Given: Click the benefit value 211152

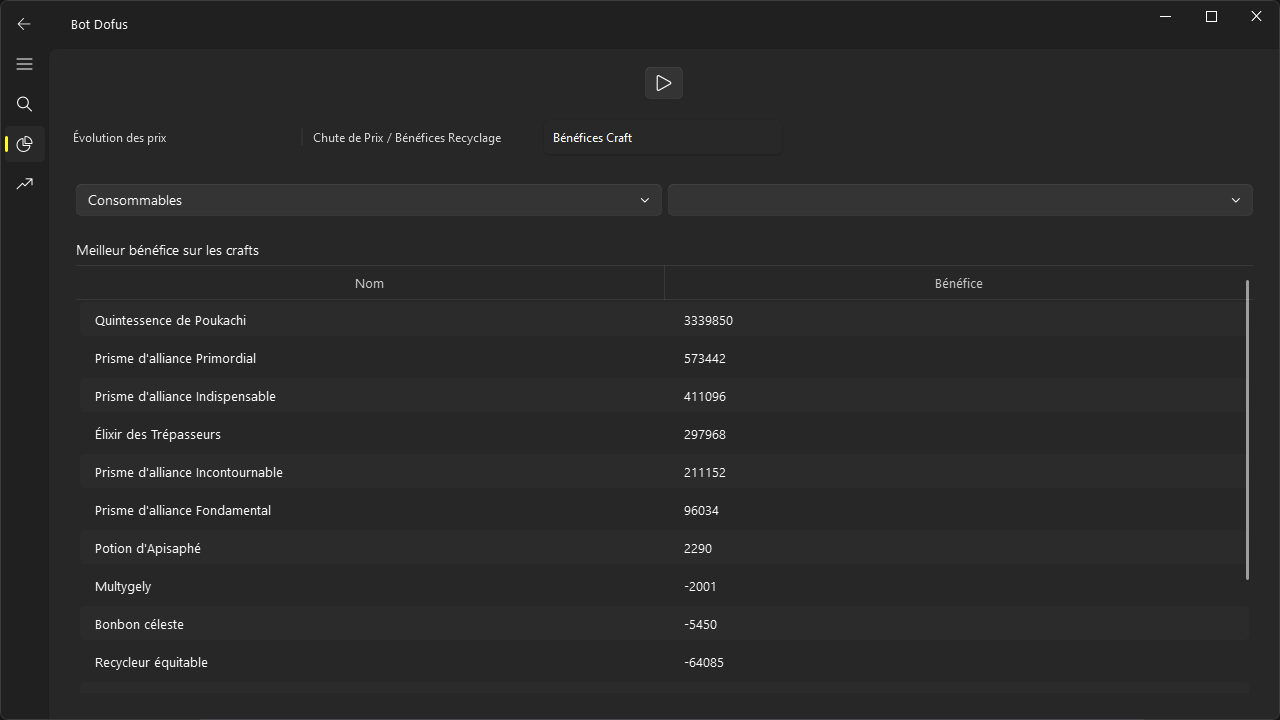Looking at the screenshot, I should click(x=705, y=472).
